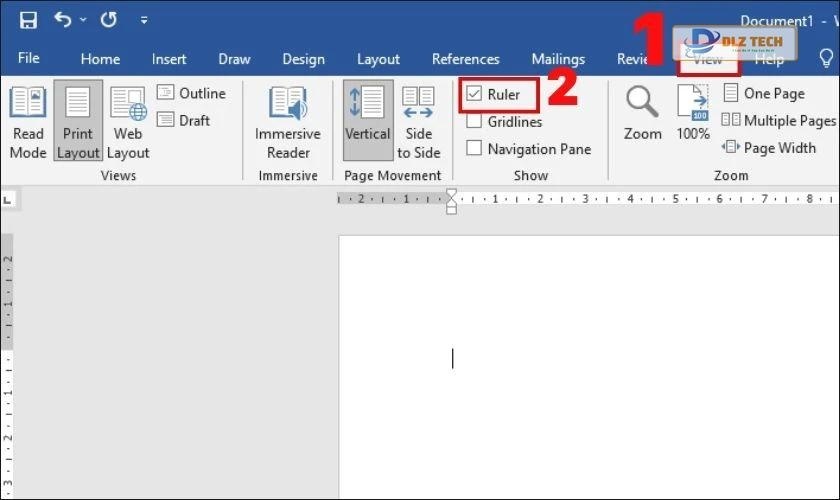Viewport: 840px width, 500px height.
Task: Click the Repeat/Redo icon
Action: (x=109, y=20)
